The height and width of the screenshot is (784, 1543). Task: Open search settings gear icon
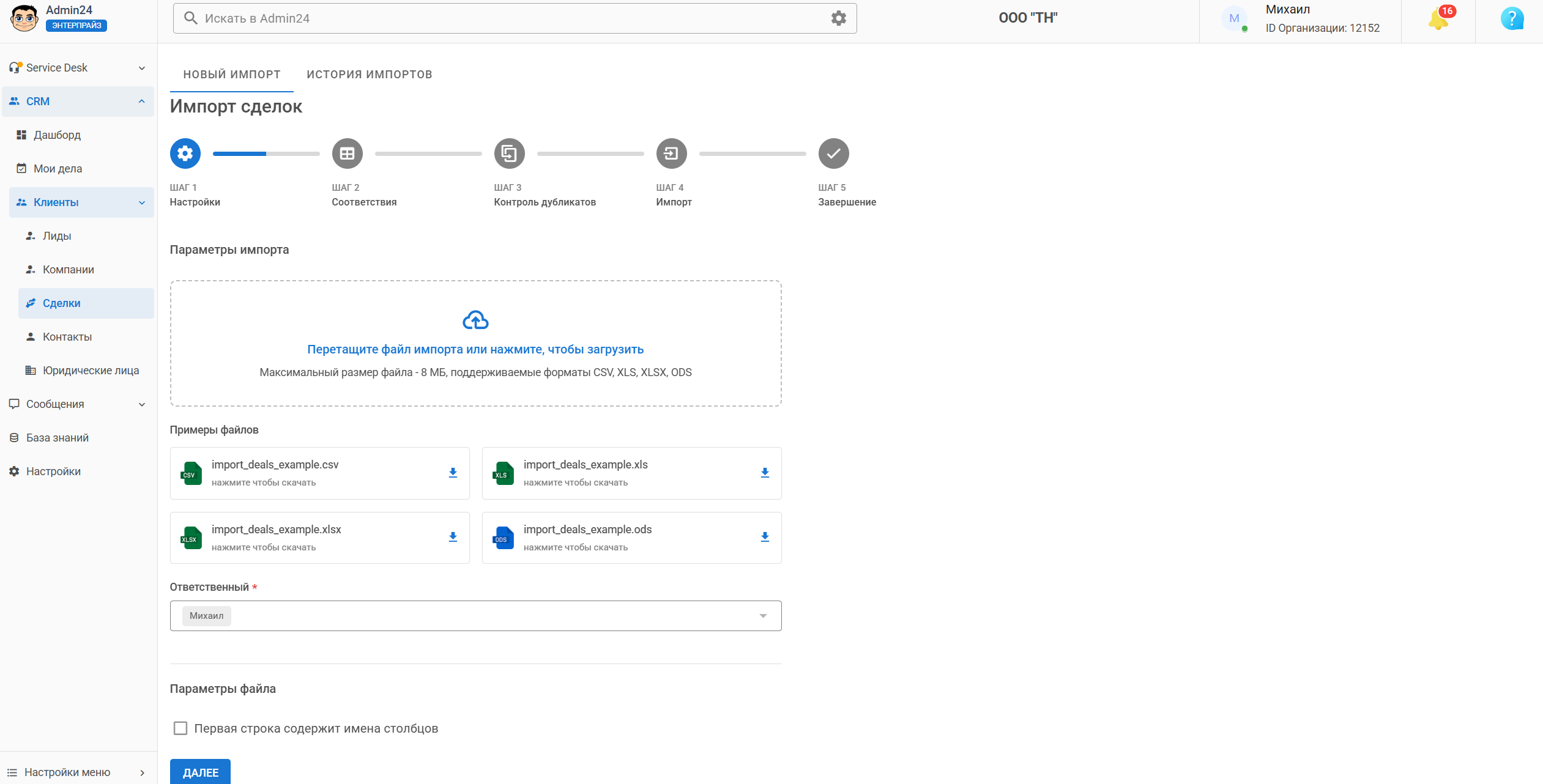[839, 18]
